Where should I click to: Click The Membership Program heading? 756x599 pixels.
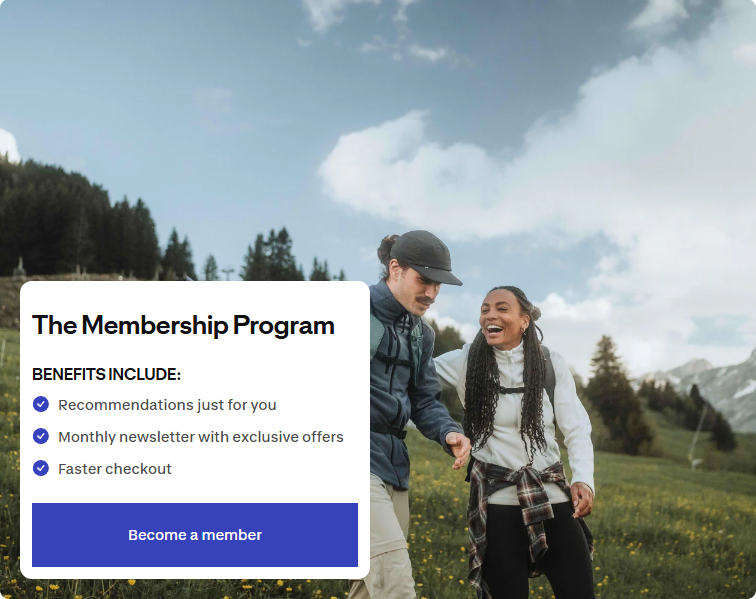tap(183, 325)
